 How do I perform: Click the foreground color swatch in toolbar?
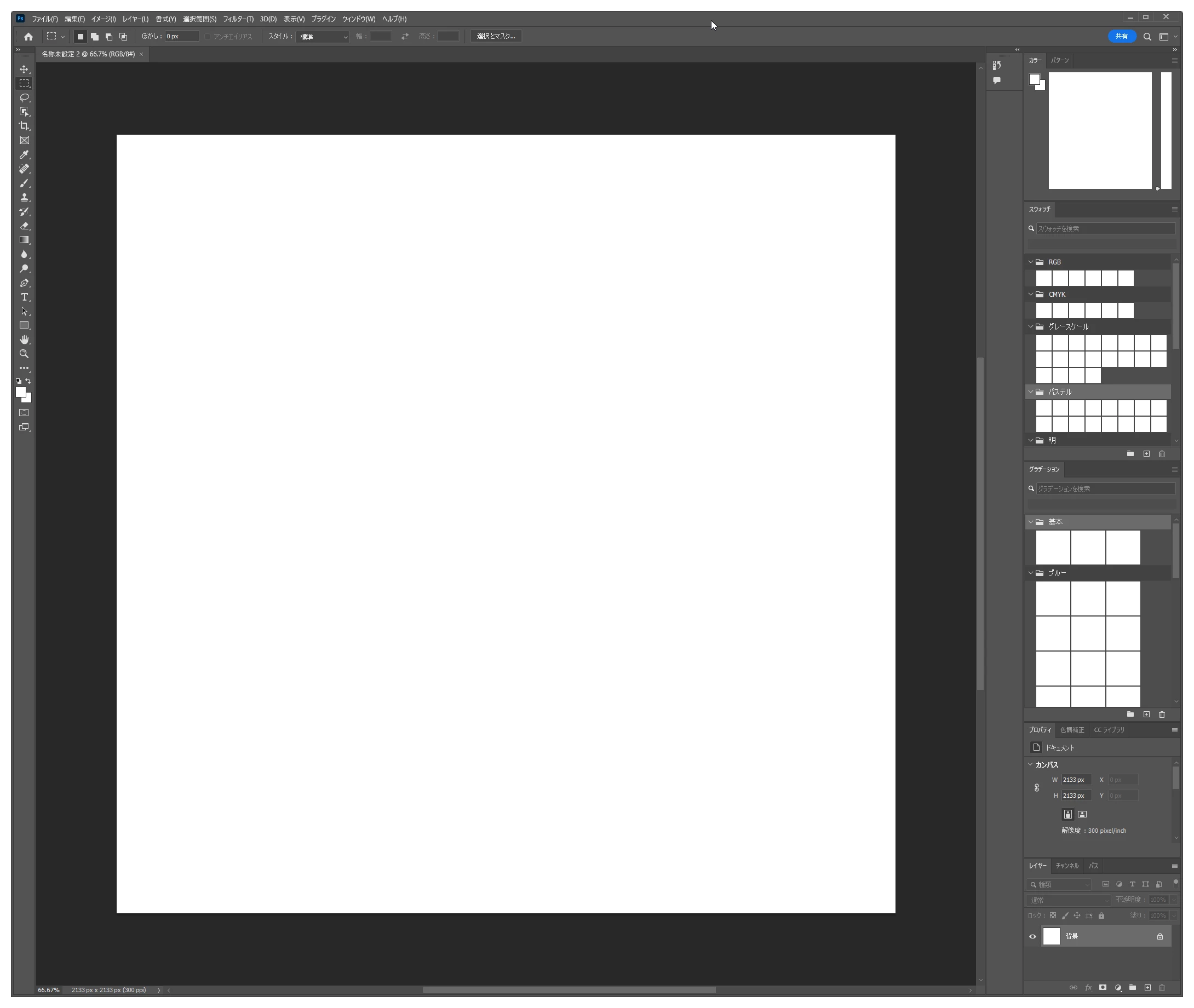[21, 392]
